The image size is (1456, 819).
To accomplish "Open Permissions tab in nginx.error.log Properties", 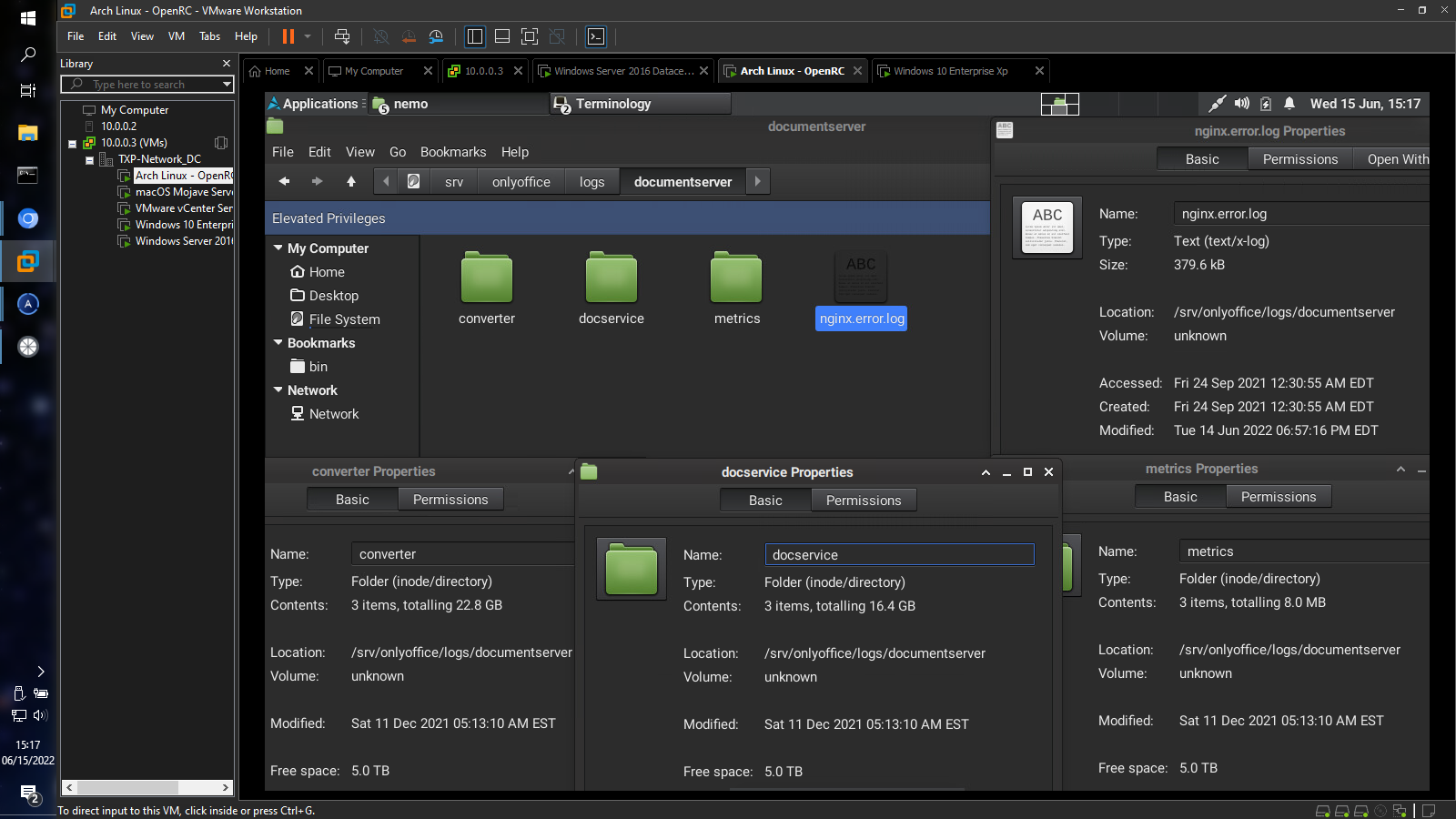I will coord(1300,159).
